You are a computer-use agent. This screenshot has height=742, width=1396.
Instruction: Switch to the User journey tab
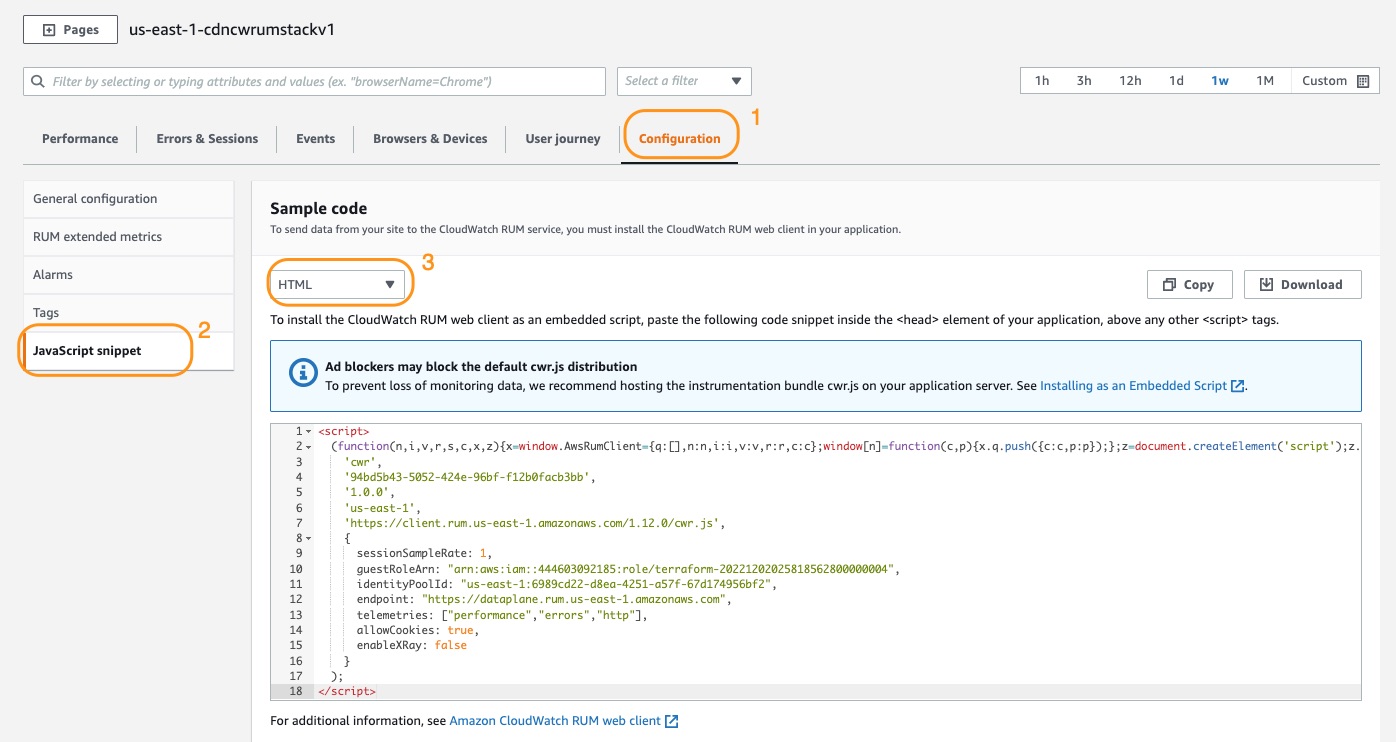point(563,139)
